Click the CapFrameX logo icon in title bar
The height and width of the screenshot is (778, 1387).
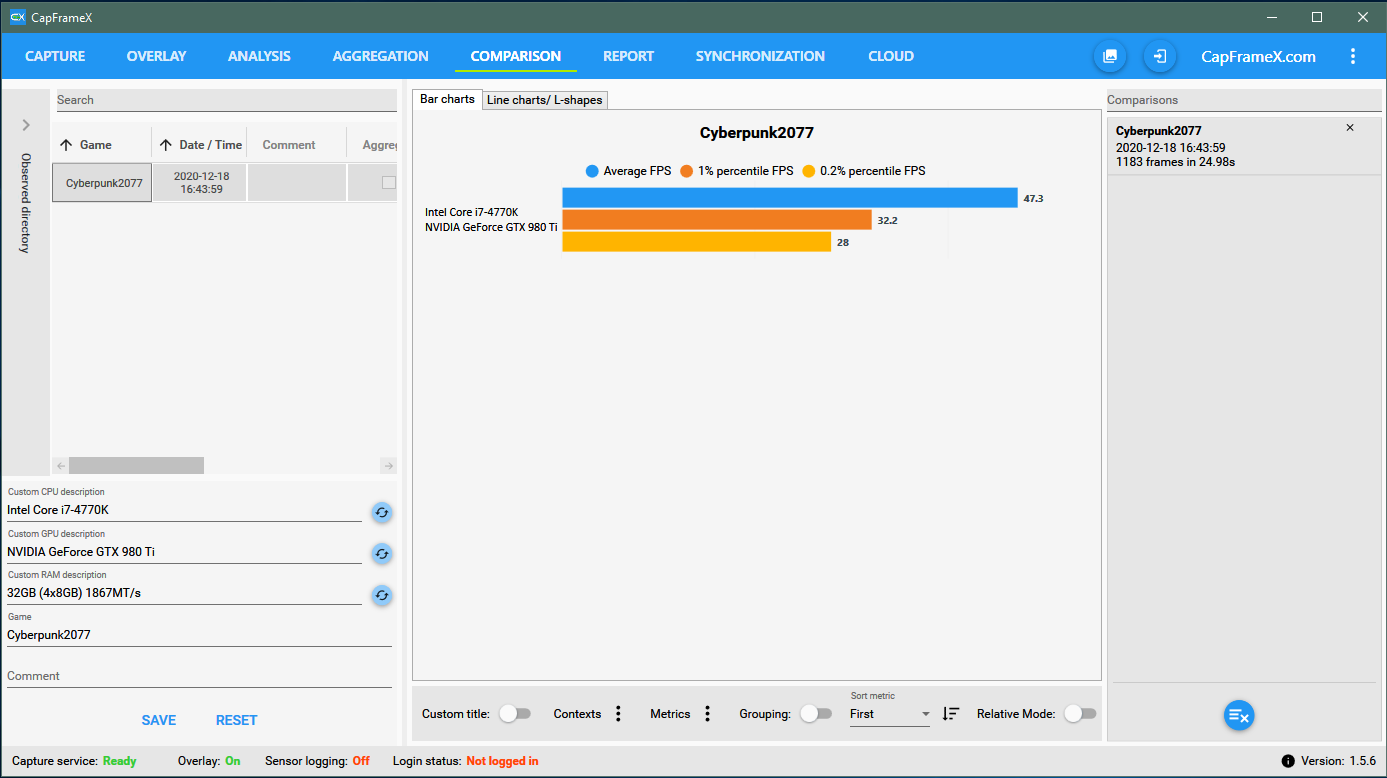17,17
